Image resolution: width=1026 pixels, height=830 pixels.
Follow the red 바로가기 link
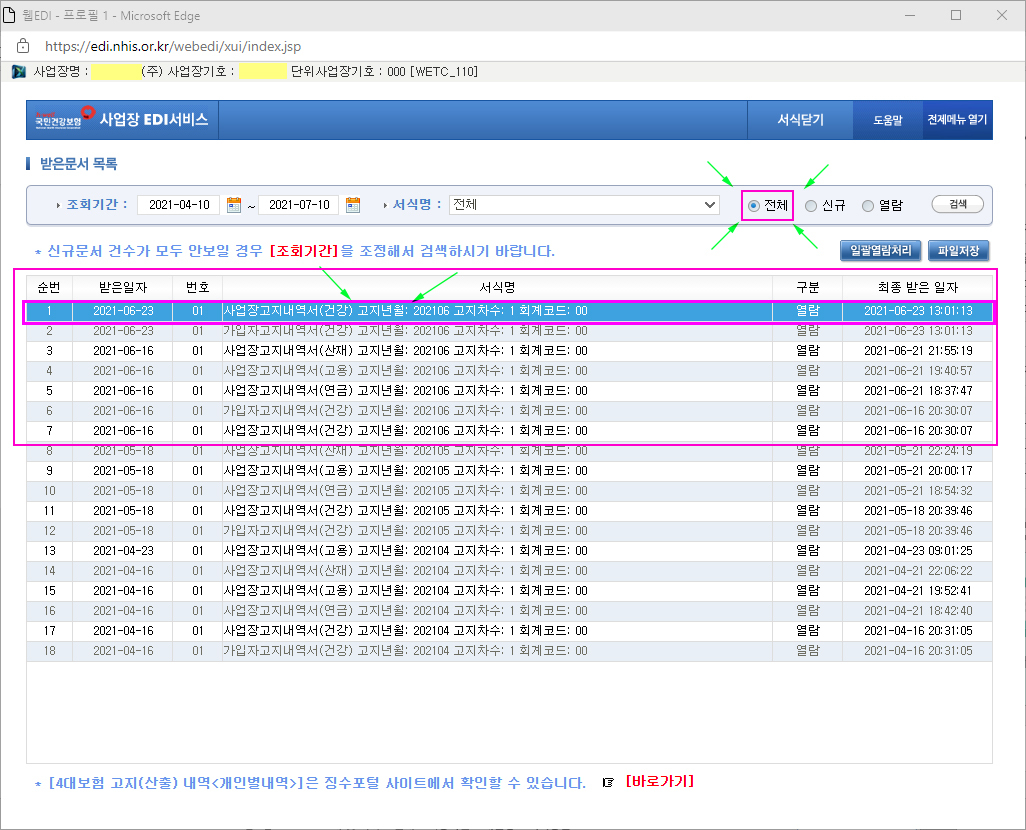click(x=659, y=782)
